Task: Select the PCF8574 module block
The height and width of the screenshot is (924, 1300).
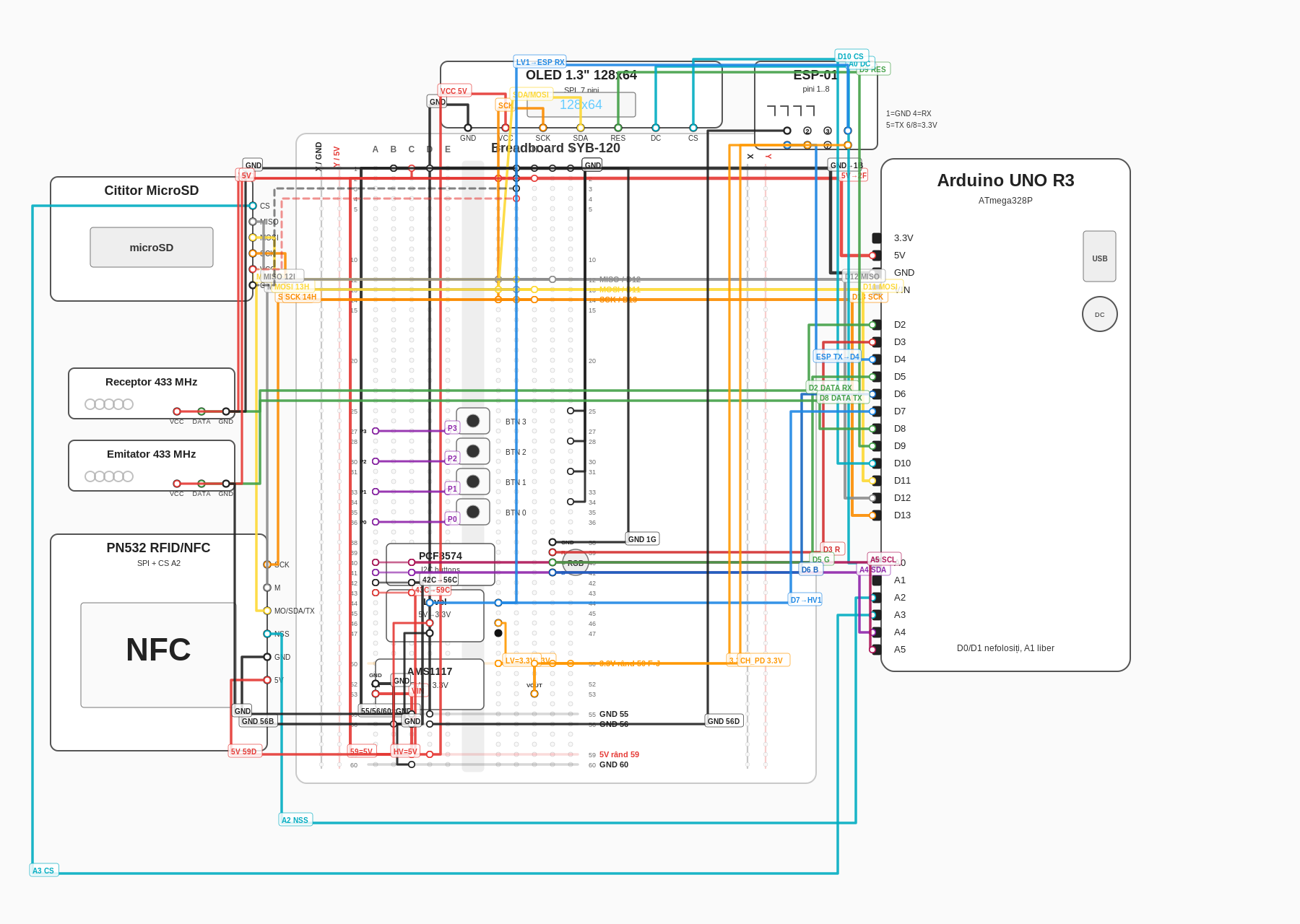Action: click(x=441, y=565)
